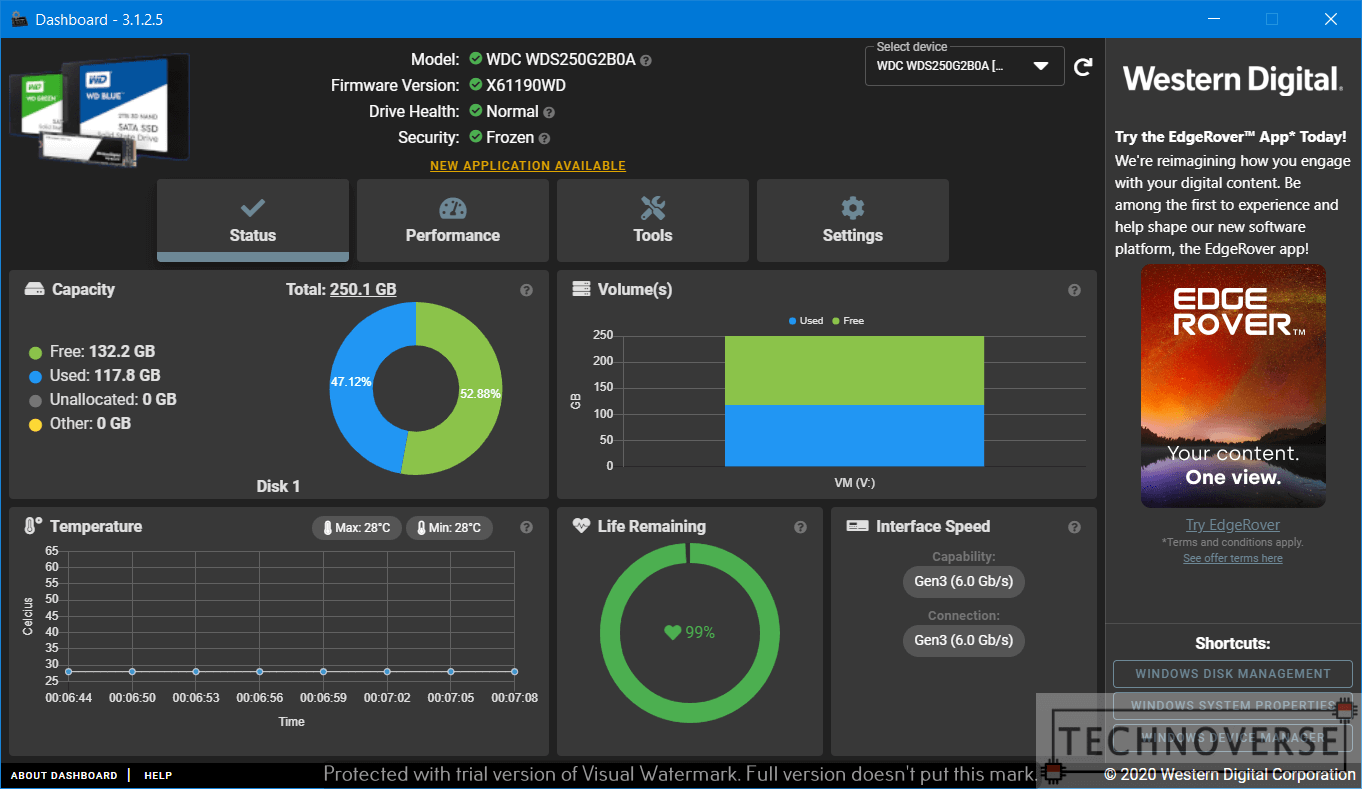Image resolution: width=1362 pixels, height=789 pixels.
Task: Click the Dashboard app title bar icon
Action: pos(19,19)
